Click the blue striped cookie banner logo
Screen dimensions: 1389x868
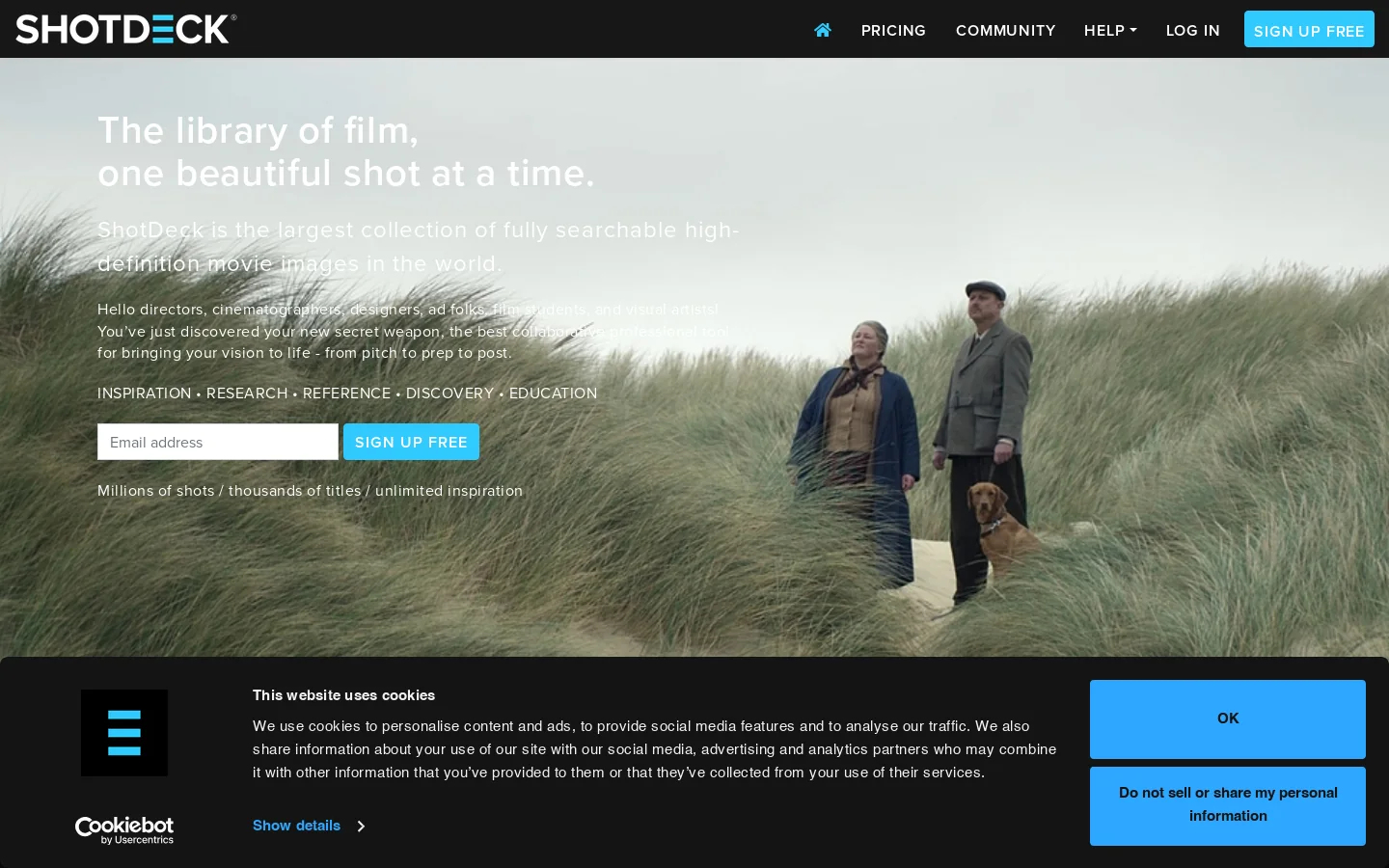pyautogui.click(x=124, y=733)
